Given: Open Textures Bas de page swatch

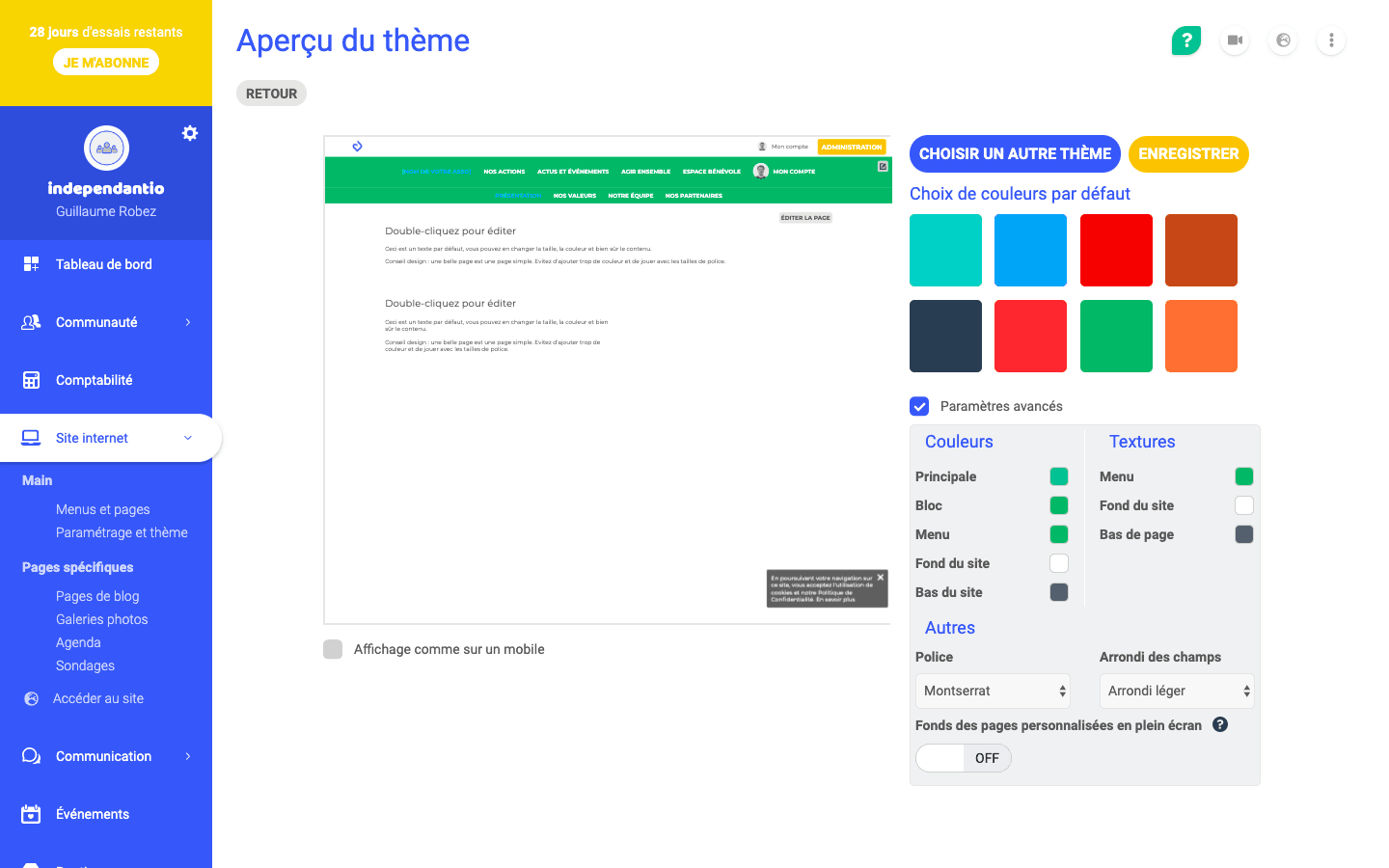Looking at the screenshot, I should (x=1244, y=534).
